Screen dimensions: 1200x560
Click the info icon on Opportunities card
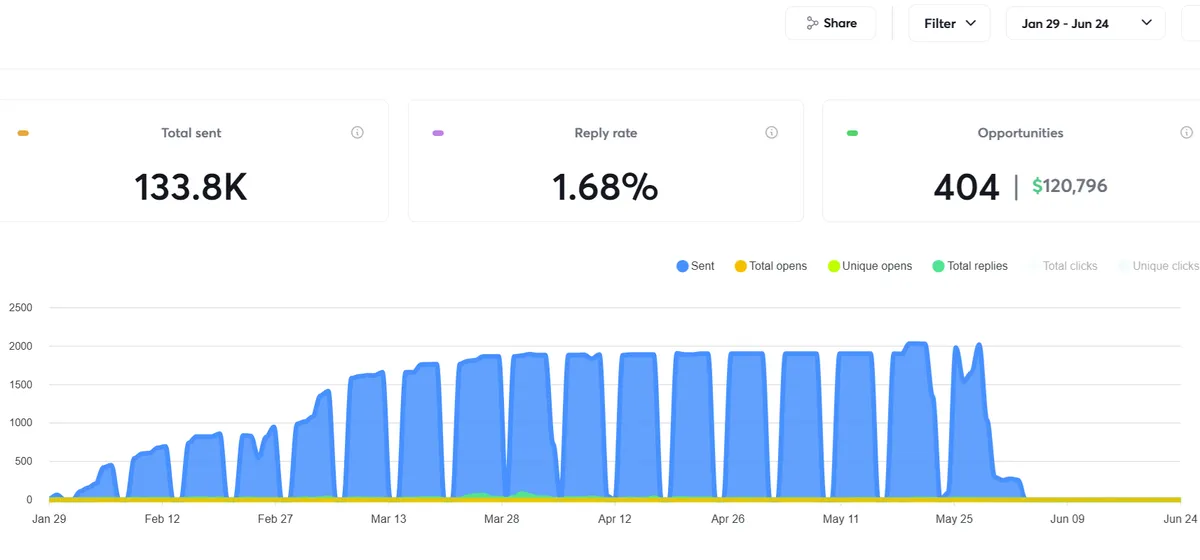coord(1186,133)
